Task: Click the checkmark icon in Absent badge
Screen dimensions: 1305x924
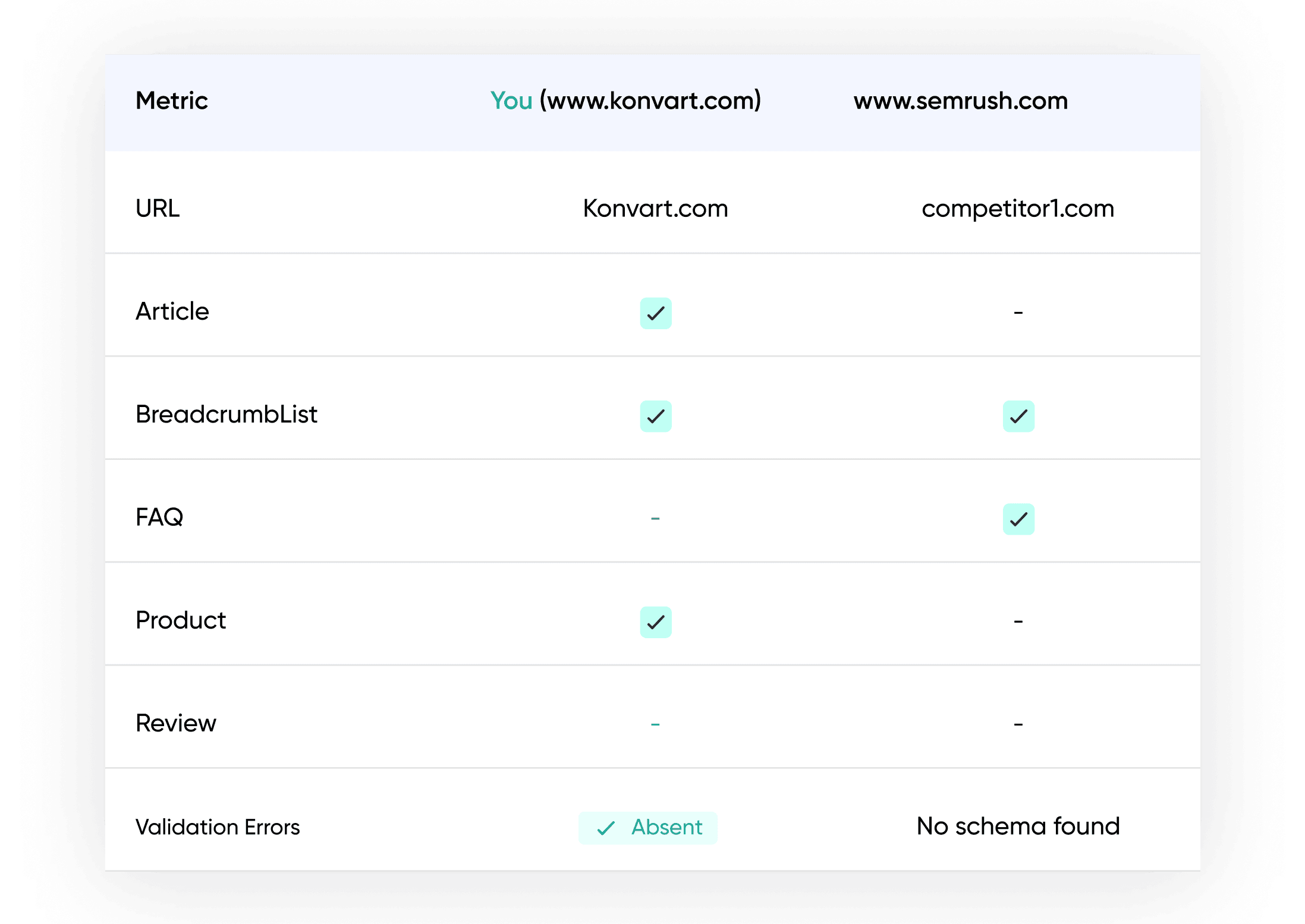Action: tap(605, 828)
